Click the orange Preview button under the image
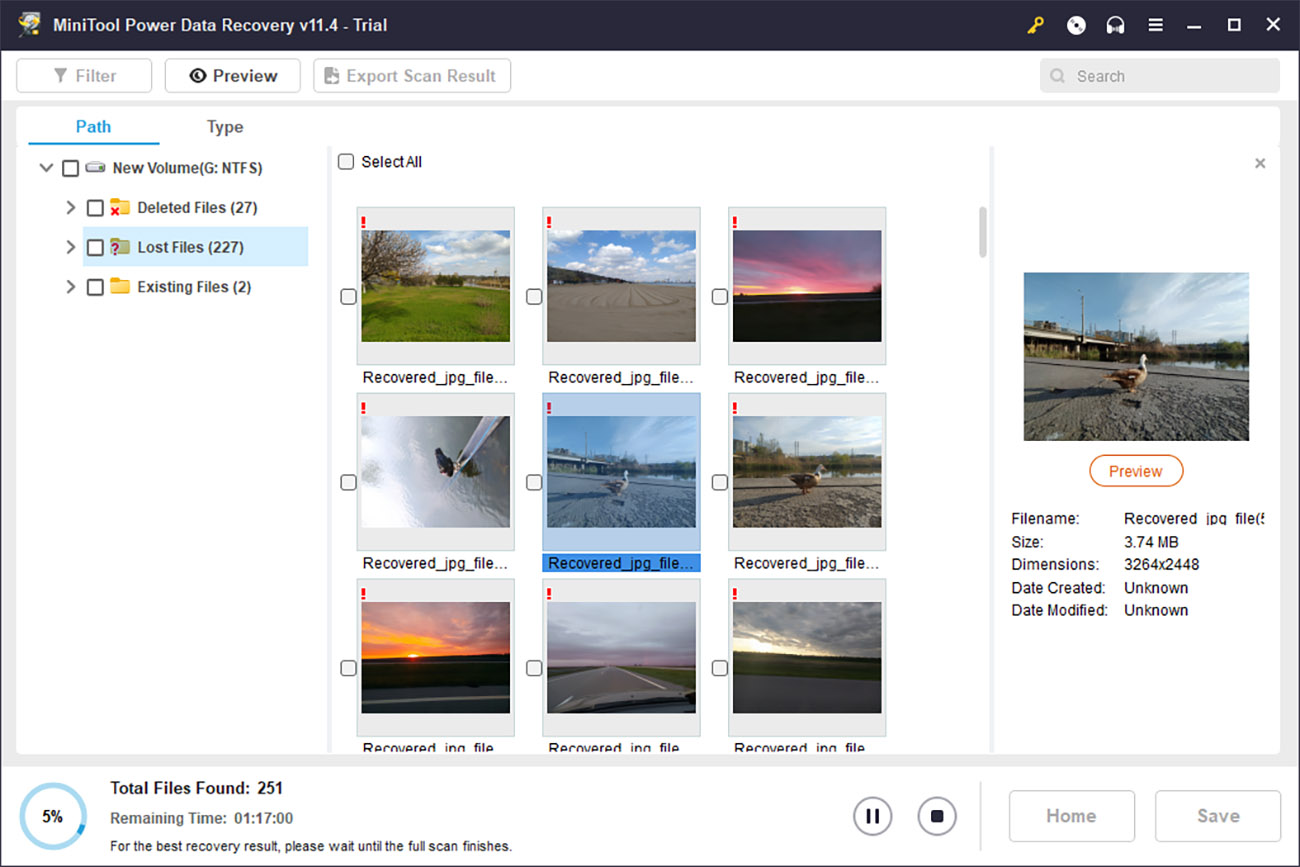Image resolution: width=1300 pixels, height=867 pixels. (x=1135, y=471)
